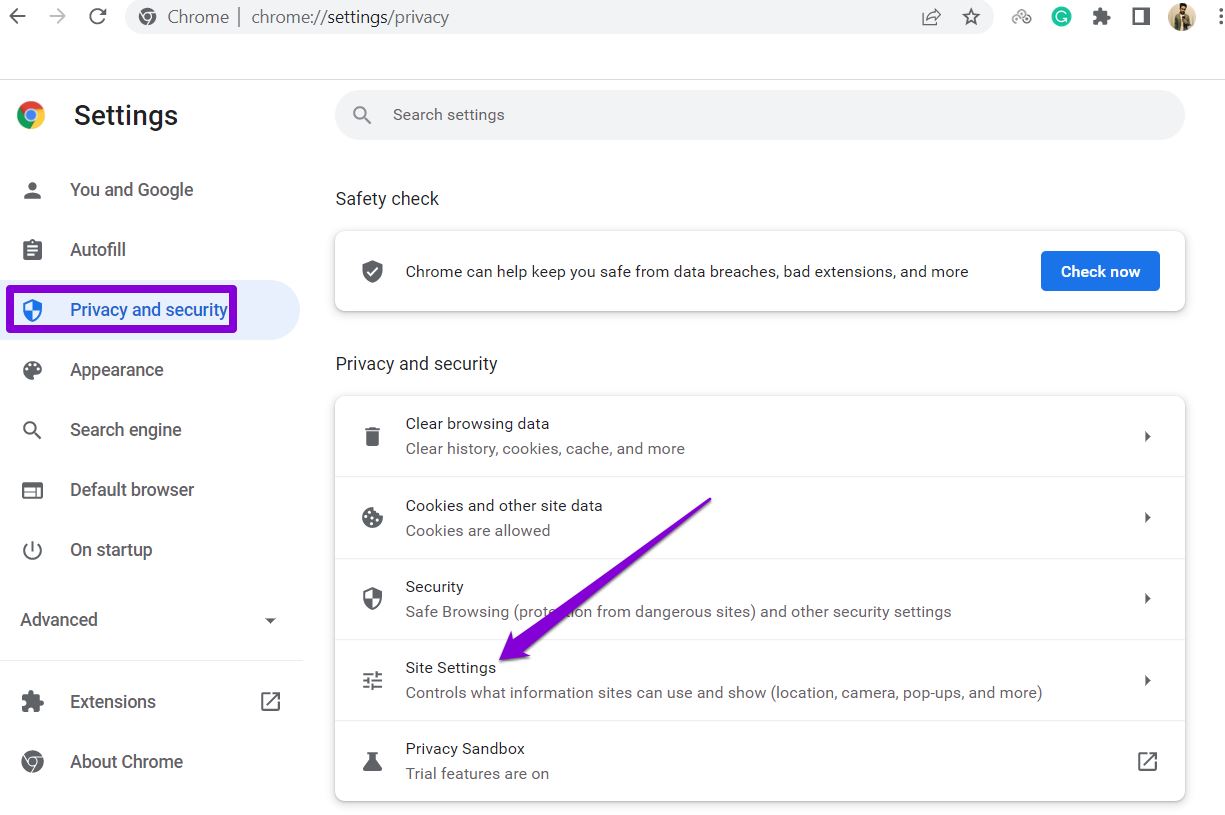Open Extensions from the sidebar

pos(150,702)
